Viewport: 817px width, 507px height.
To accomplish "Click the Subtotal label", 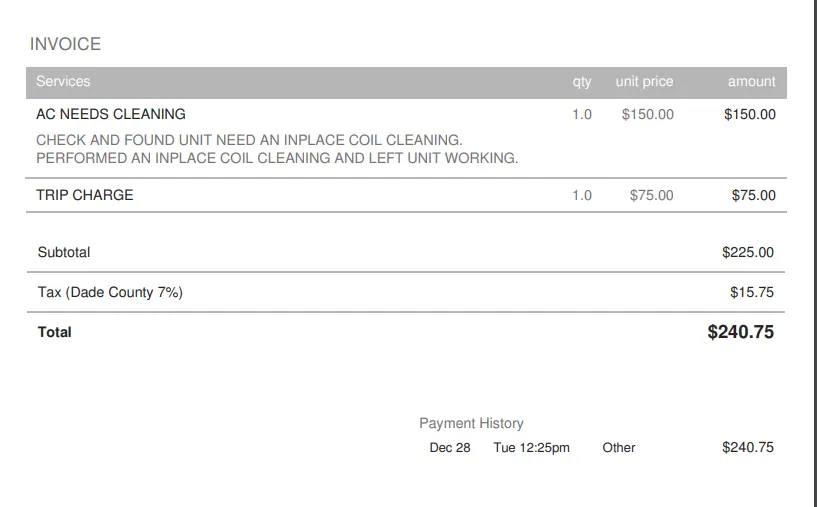I will click(64, 253).
